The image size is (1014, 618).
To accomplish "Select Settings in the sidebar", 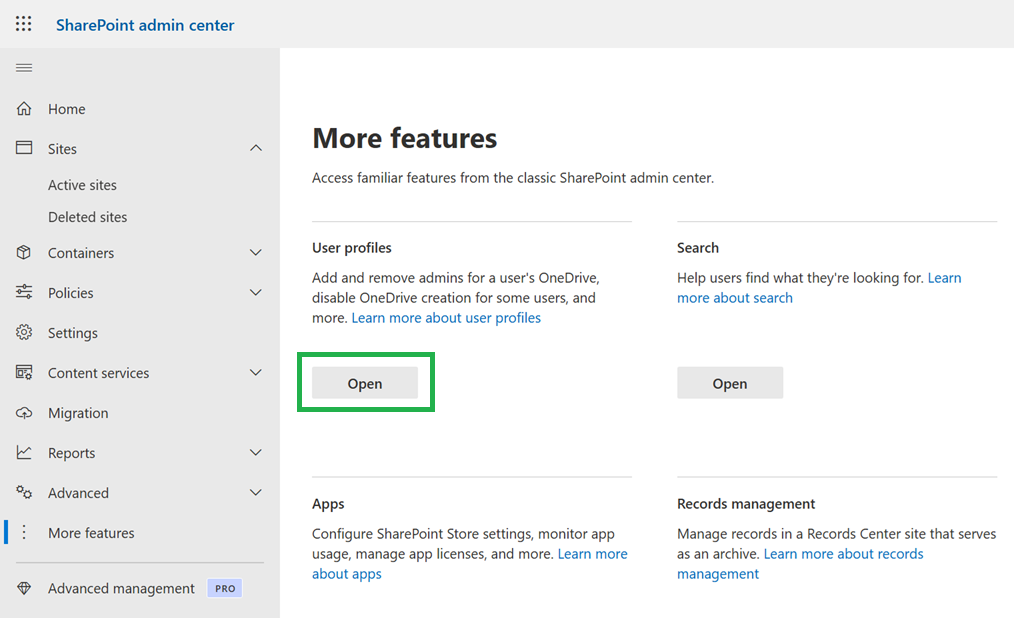I will coord(72,333).
